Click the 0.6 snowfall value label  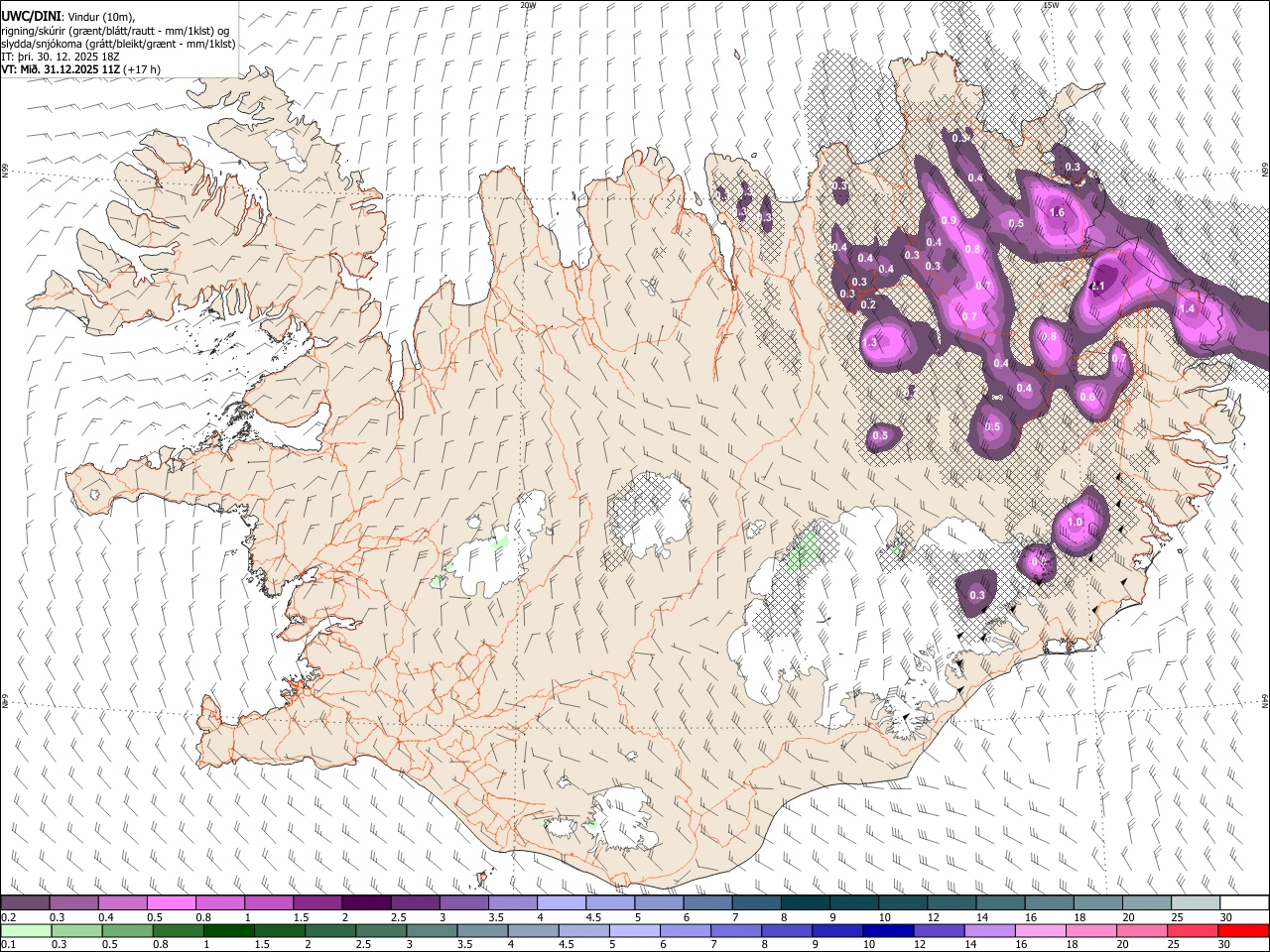pyautogui.click(x=1087, y=398)
